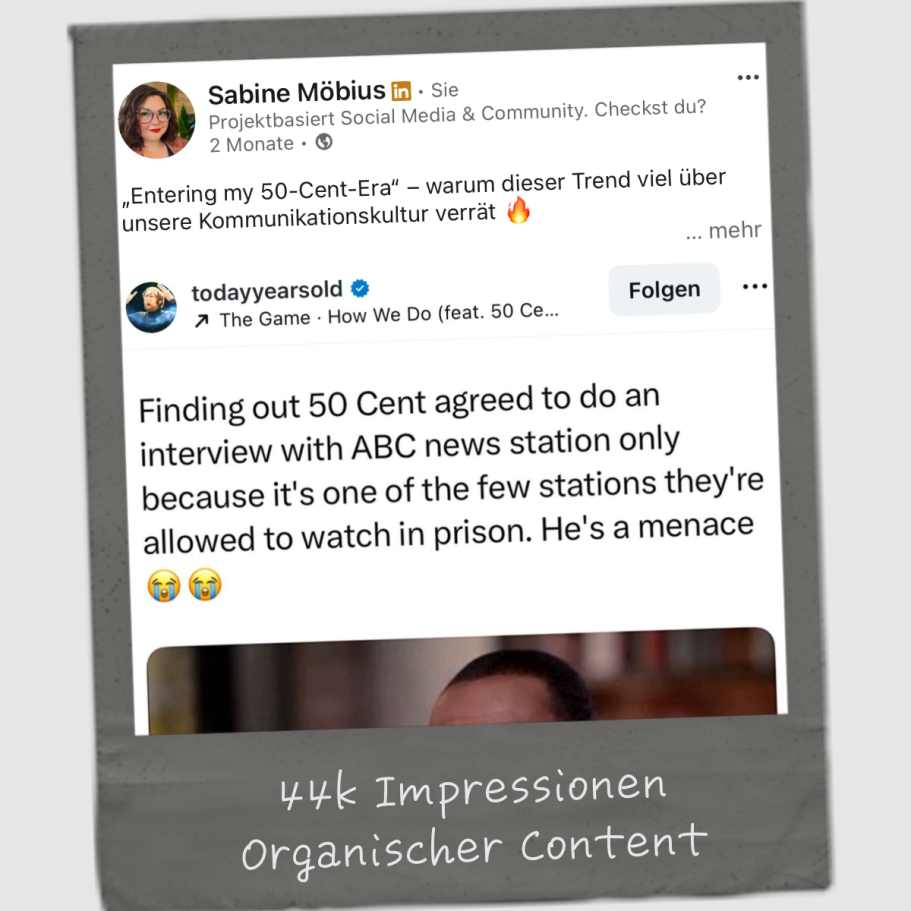Click the globe visibility icon

(324, 141)
